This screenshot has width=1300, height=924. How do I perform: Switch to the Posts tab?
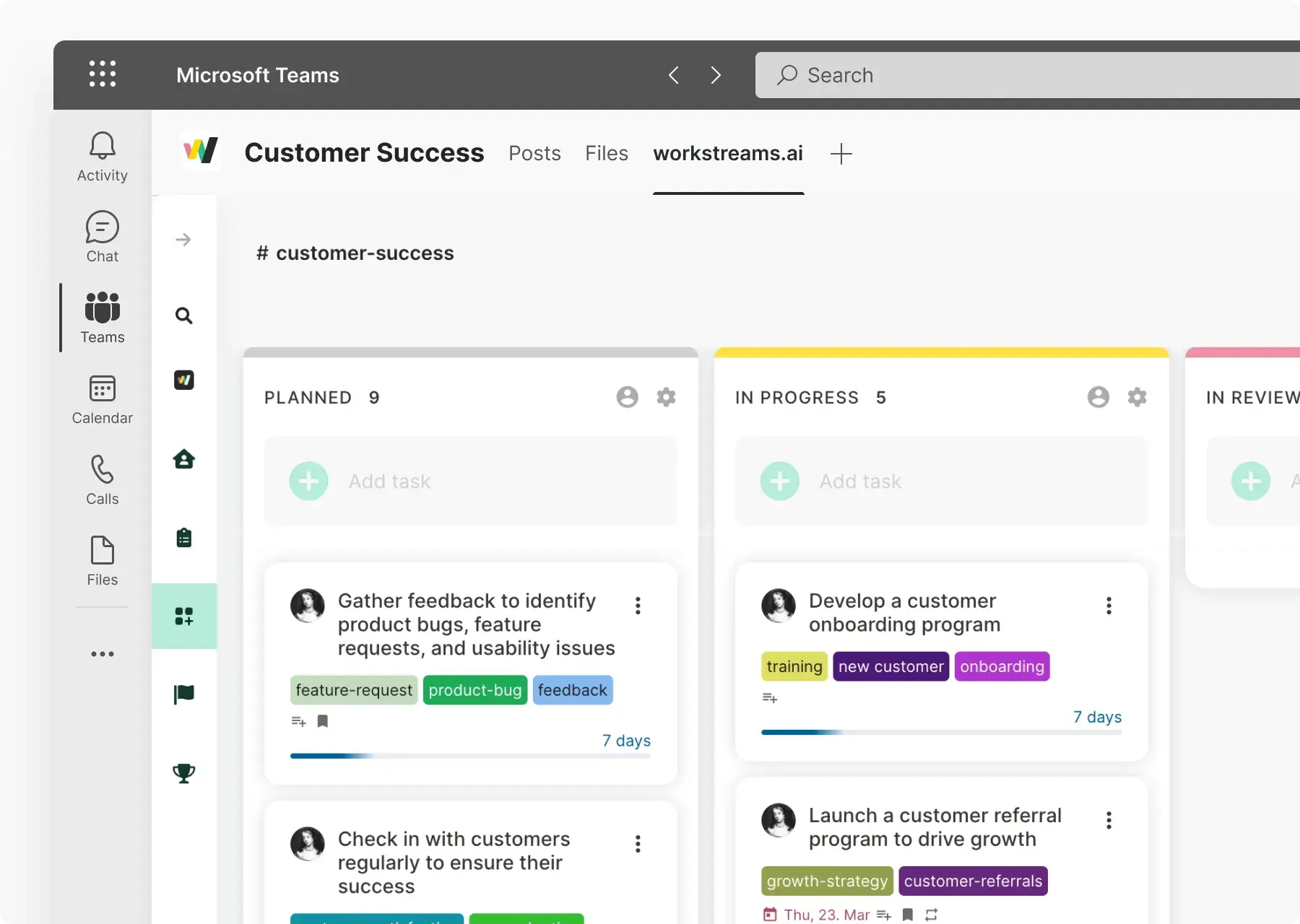534,153
